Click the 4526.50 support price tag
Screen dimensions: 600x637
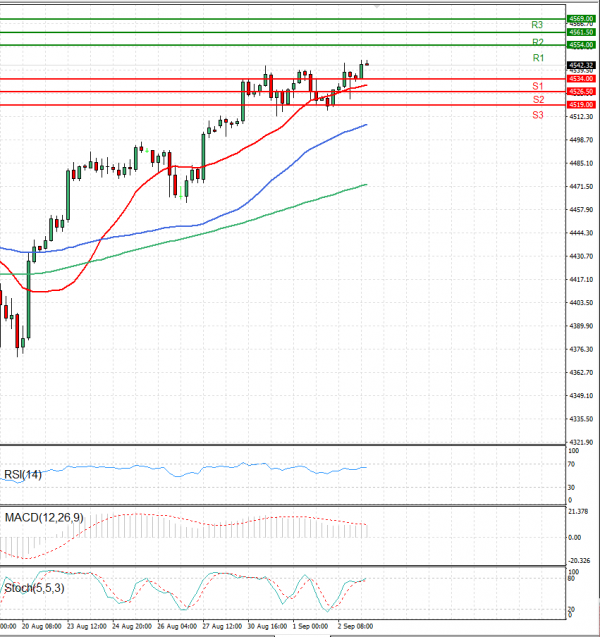581,92
